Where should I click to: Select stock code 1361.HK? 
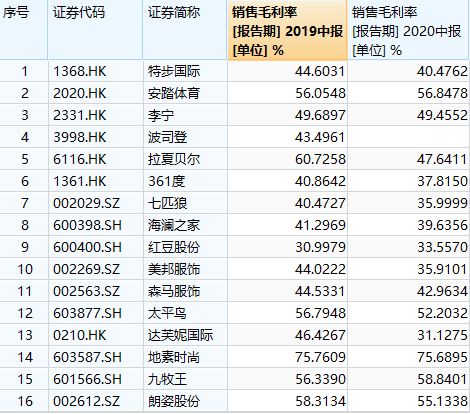(80, 181)
